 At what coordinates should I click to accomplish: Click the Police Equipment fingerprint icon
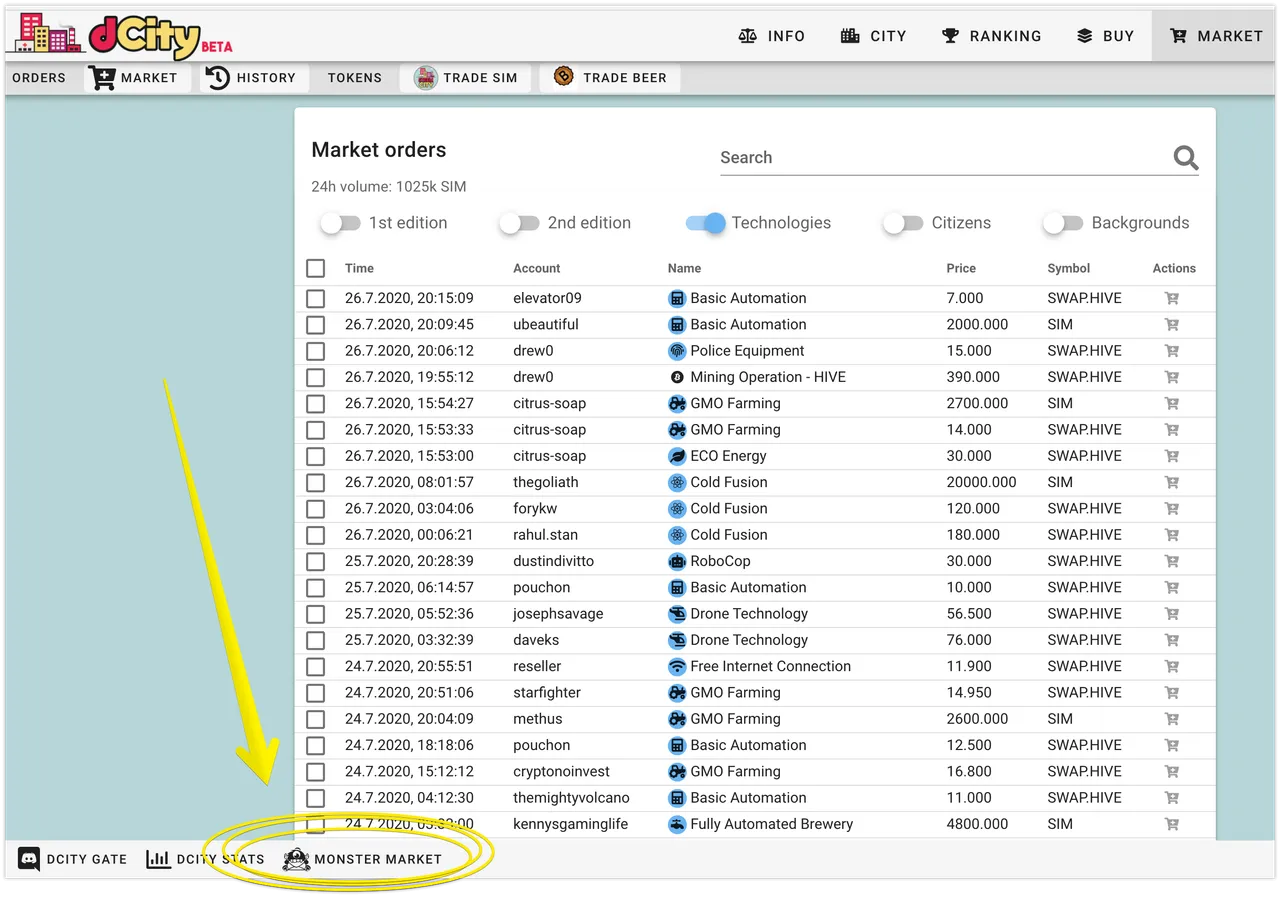[x=677, y=351]
